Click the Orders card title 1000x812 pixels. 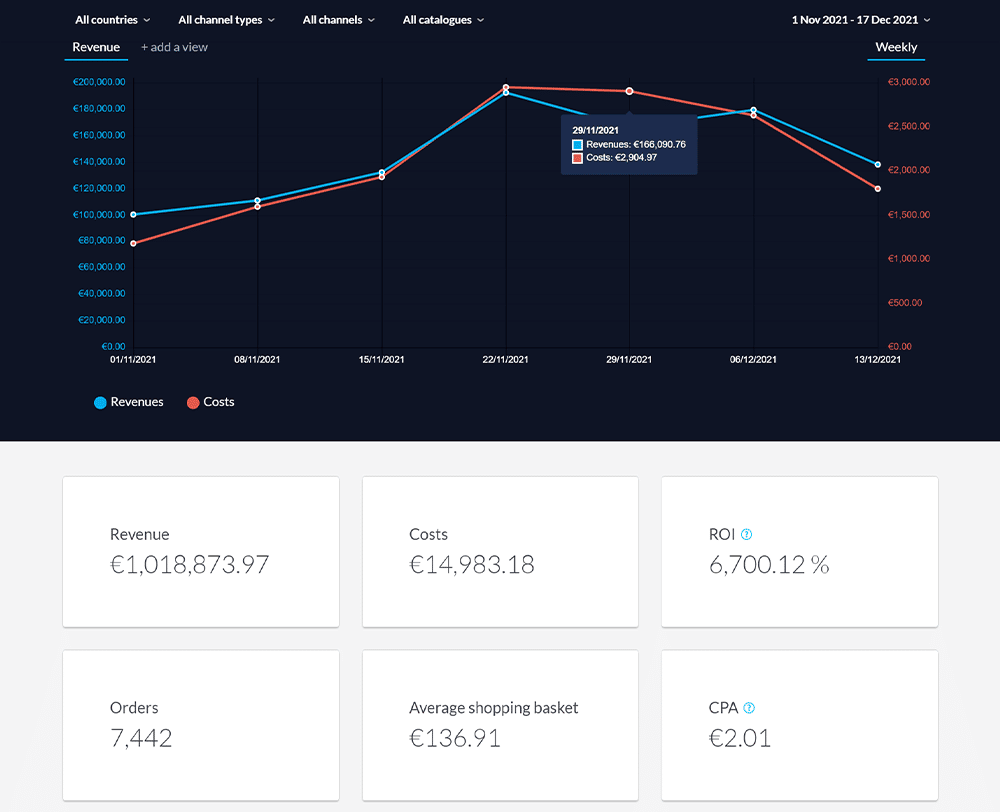coord(134,708)
